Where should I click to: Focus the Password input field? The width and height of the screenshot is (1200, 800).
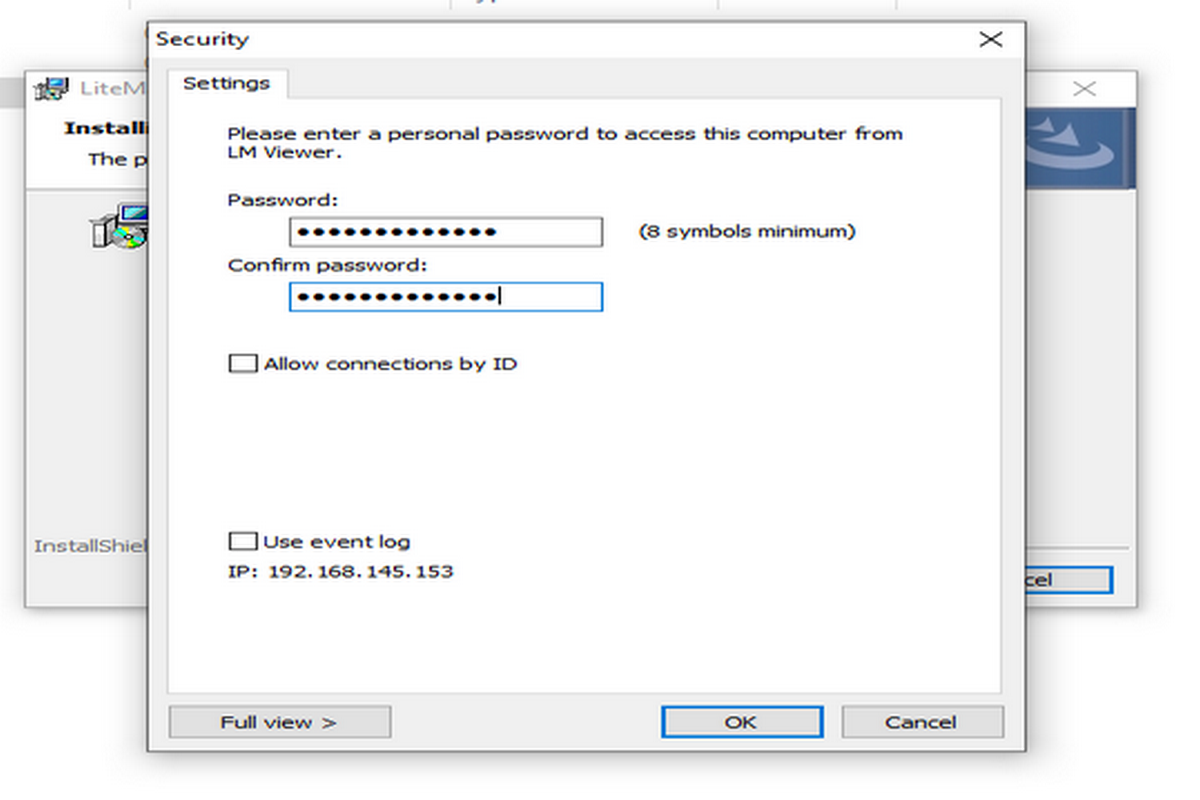446,232
